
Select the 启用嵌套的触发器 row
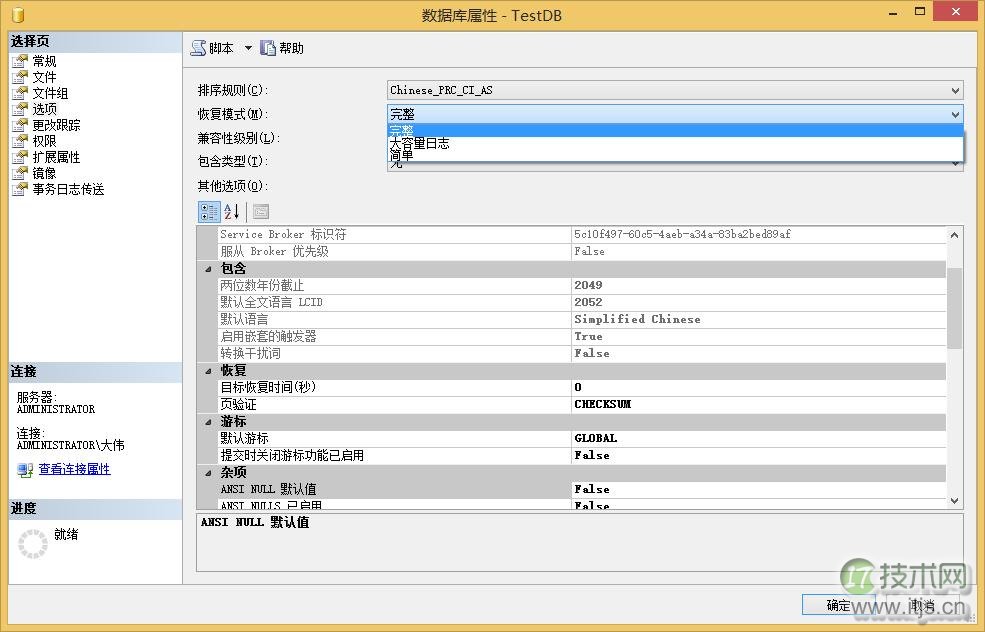pos(582,336)
